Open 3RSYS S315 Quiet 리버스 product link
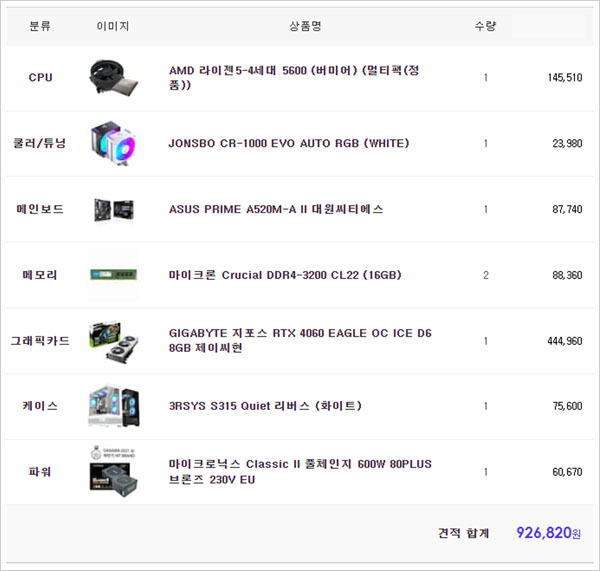Viewport: 600px width, 571px height. [265, 406]
